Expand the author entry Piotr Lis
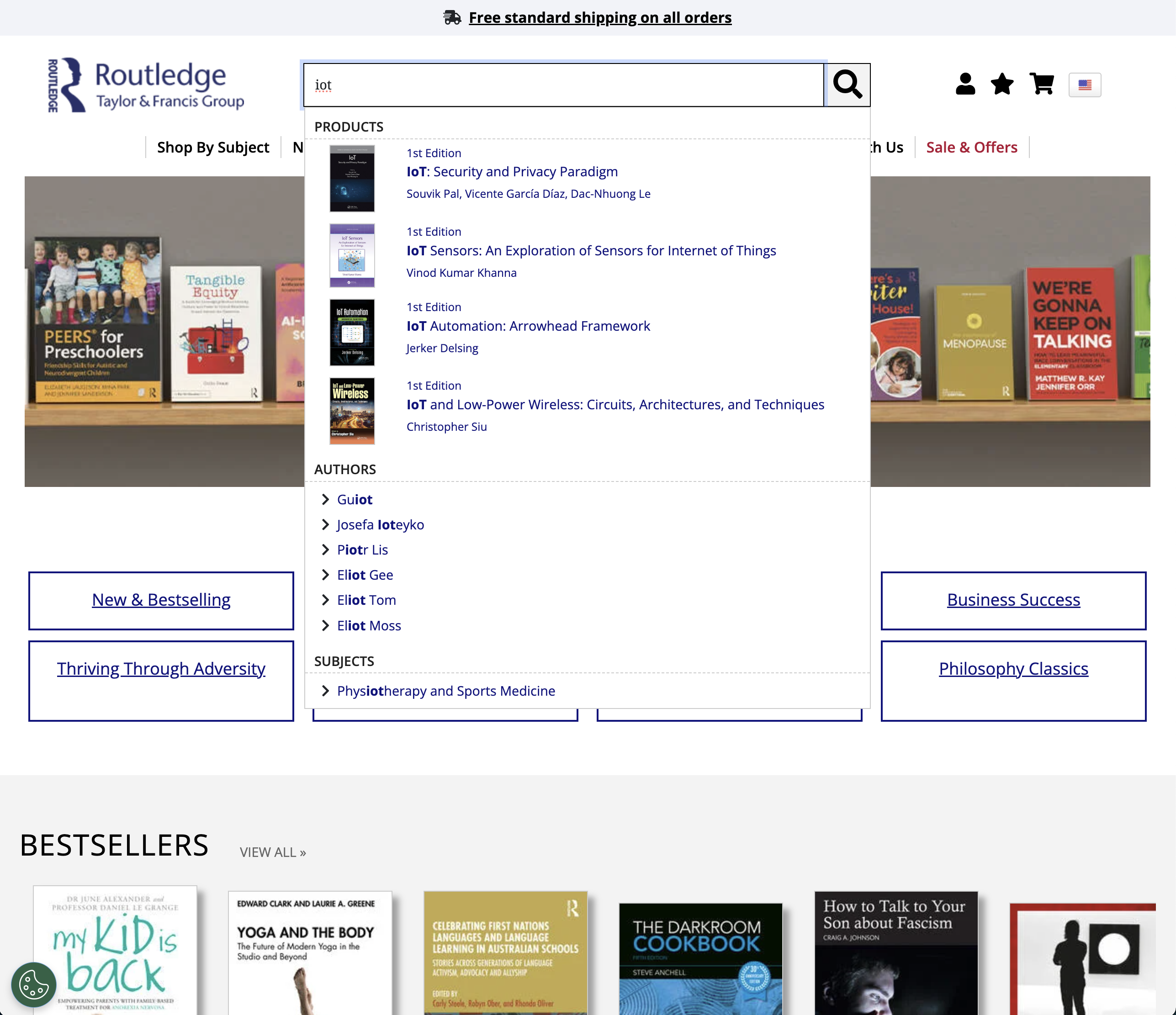 click(362, 549)
